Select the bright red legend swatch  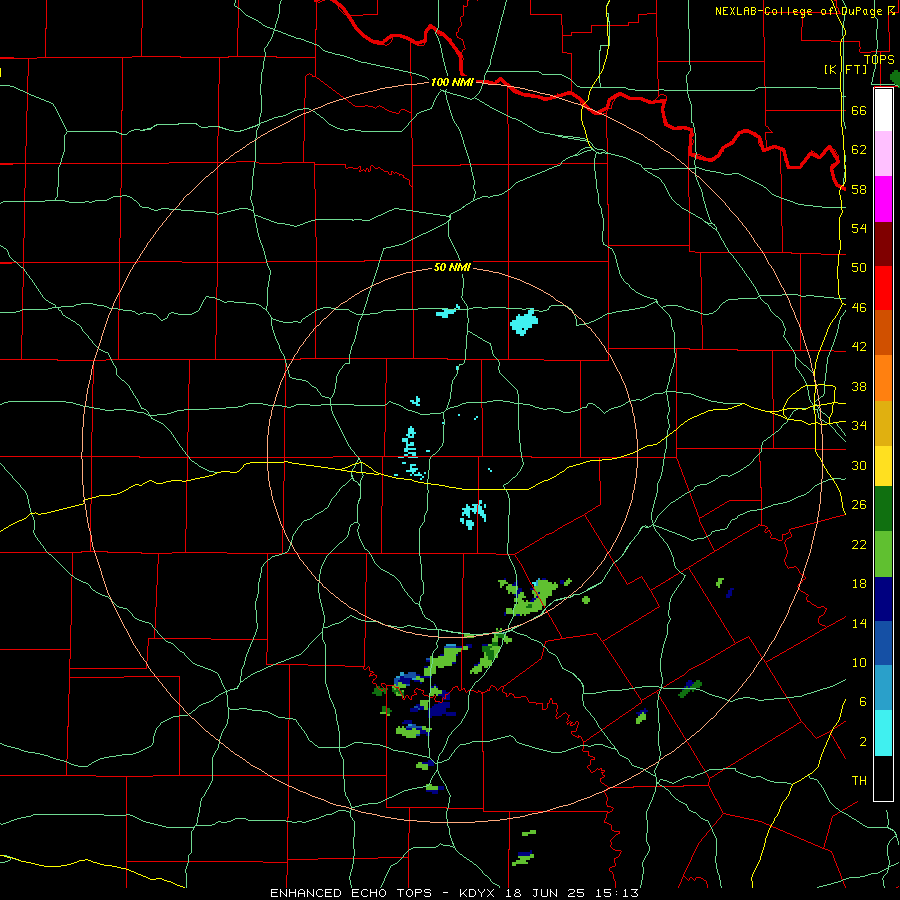(x=883, y=288)
